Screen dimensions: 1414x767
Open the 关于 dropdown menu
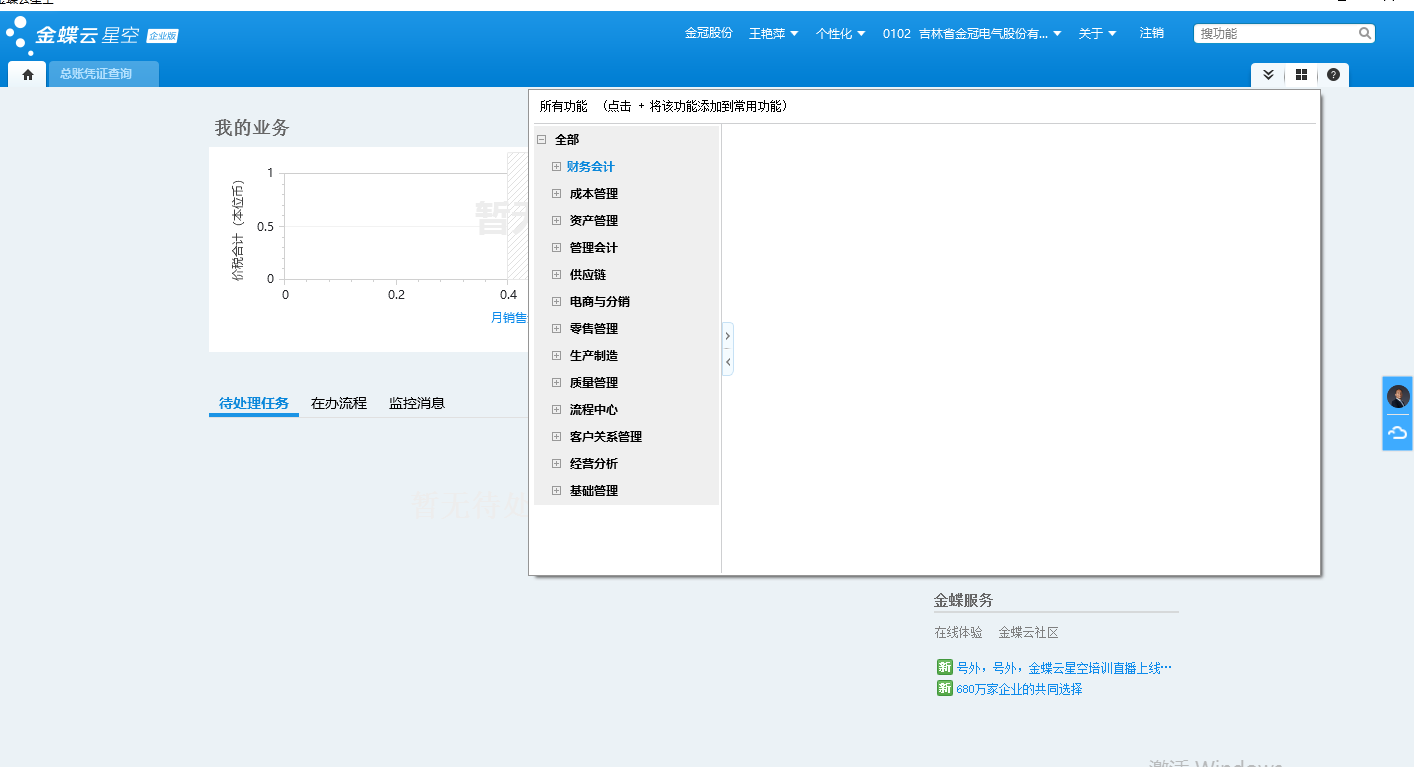click(x=1097, y=33)
